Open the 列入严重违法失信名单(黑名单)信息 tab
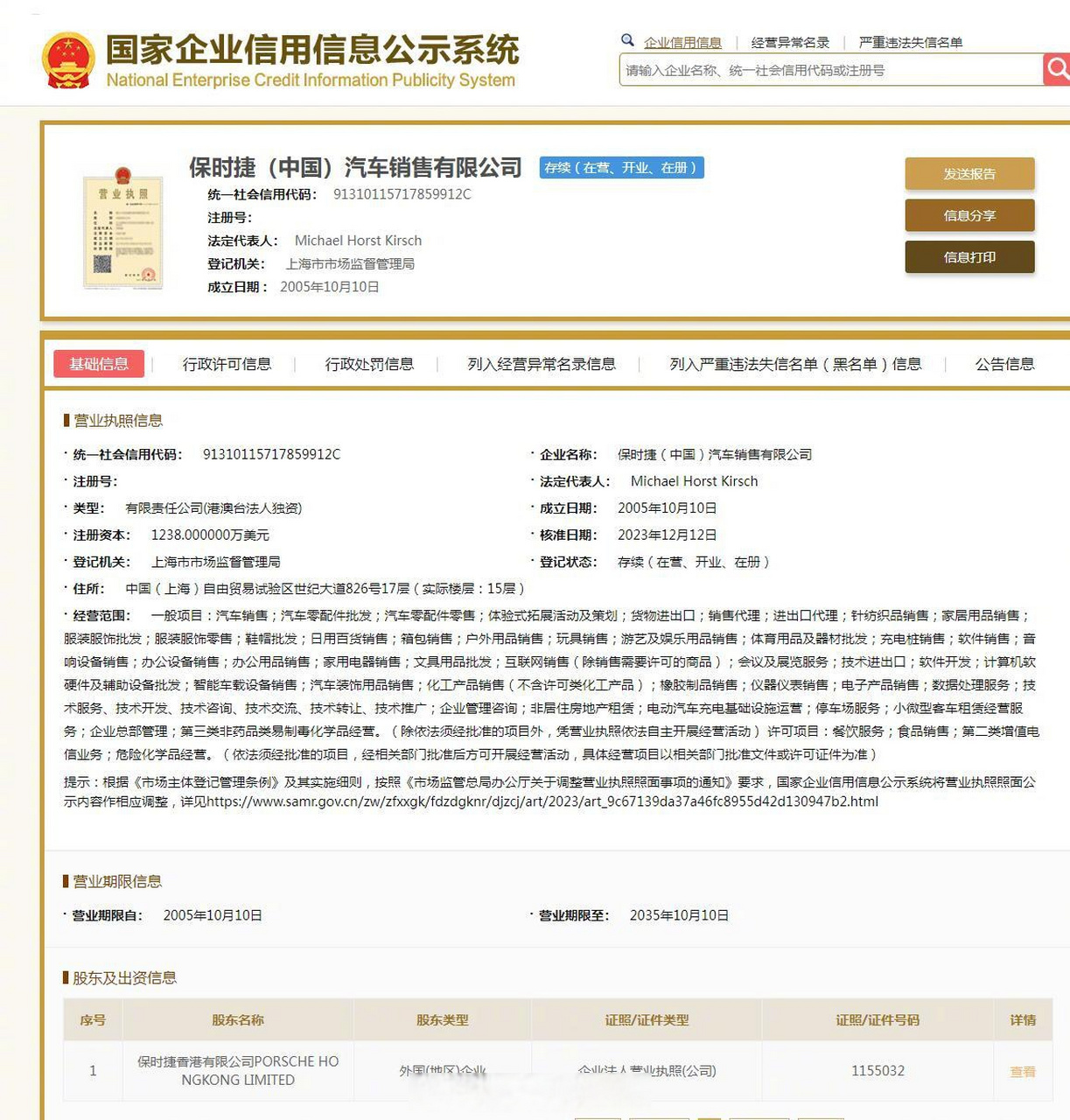 795,364
